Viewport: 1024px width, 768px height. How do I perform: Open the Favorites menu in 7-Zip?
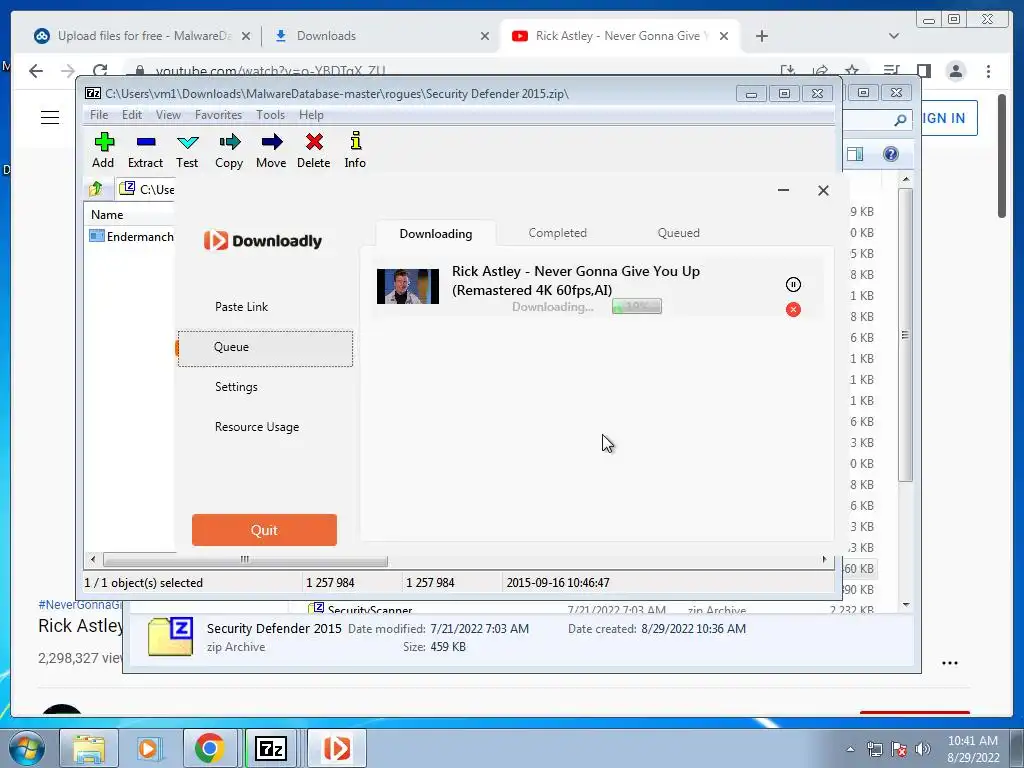(x=218, y=115)
